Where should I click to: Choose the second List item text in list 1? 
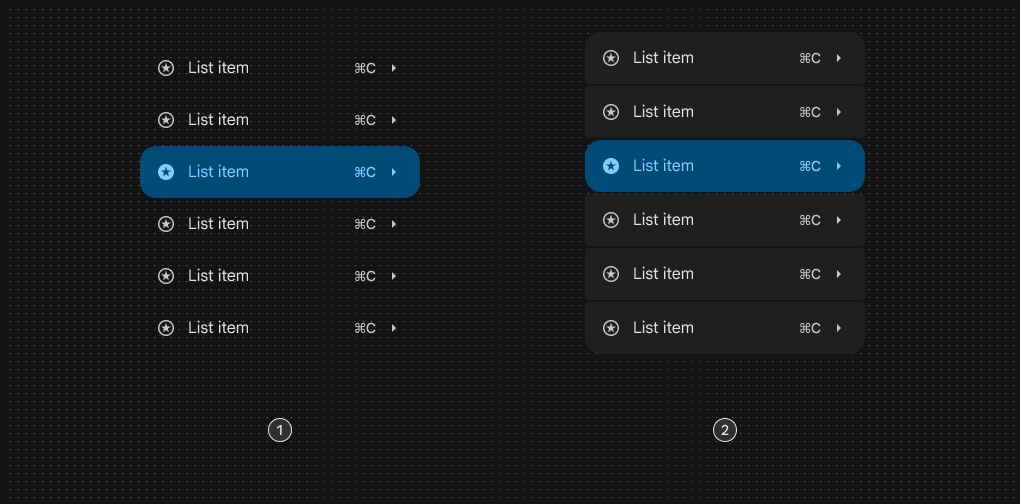(x=219, y=120)
